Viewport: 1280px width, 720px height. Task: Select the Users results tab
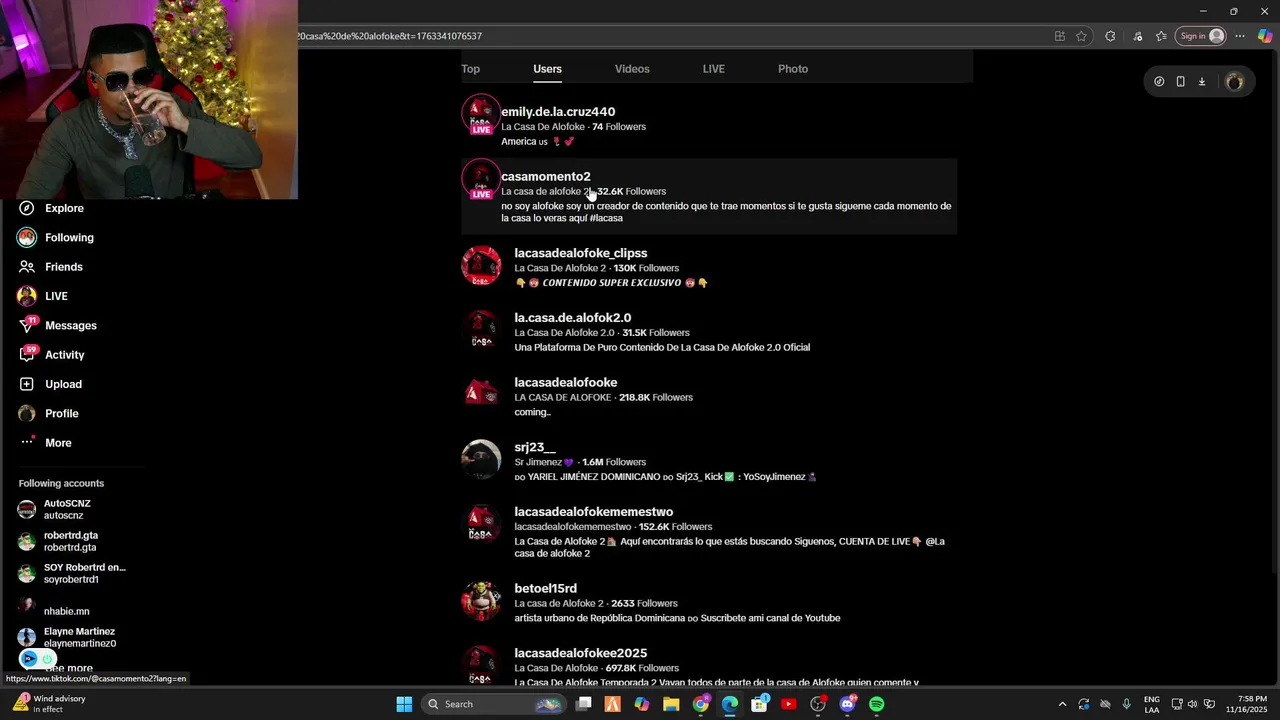pyautogui.click(x=547, y=69)
